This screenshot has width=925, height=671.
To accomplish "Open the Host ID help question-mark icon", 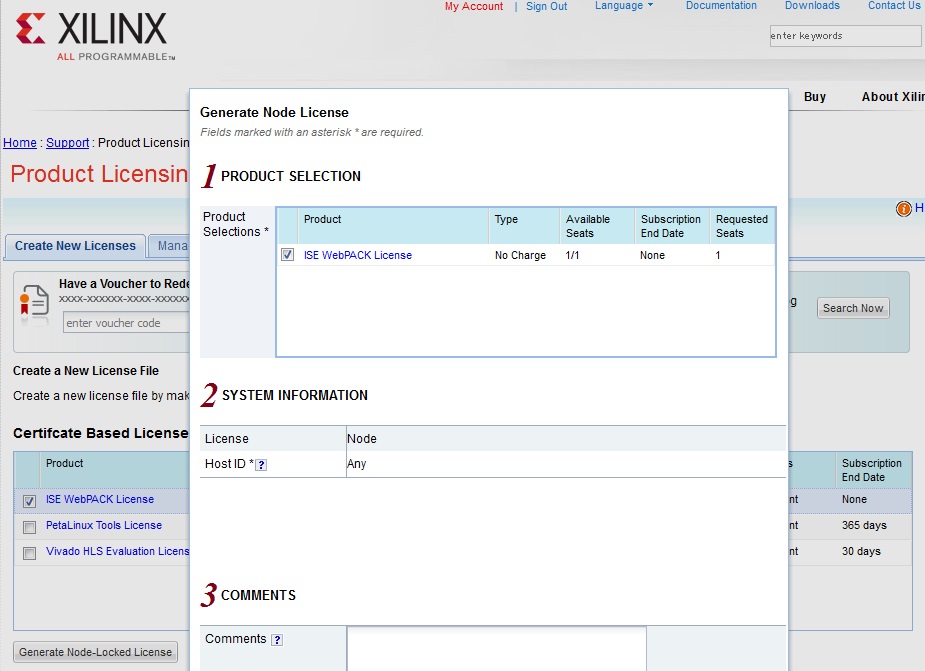I will 261,465.
